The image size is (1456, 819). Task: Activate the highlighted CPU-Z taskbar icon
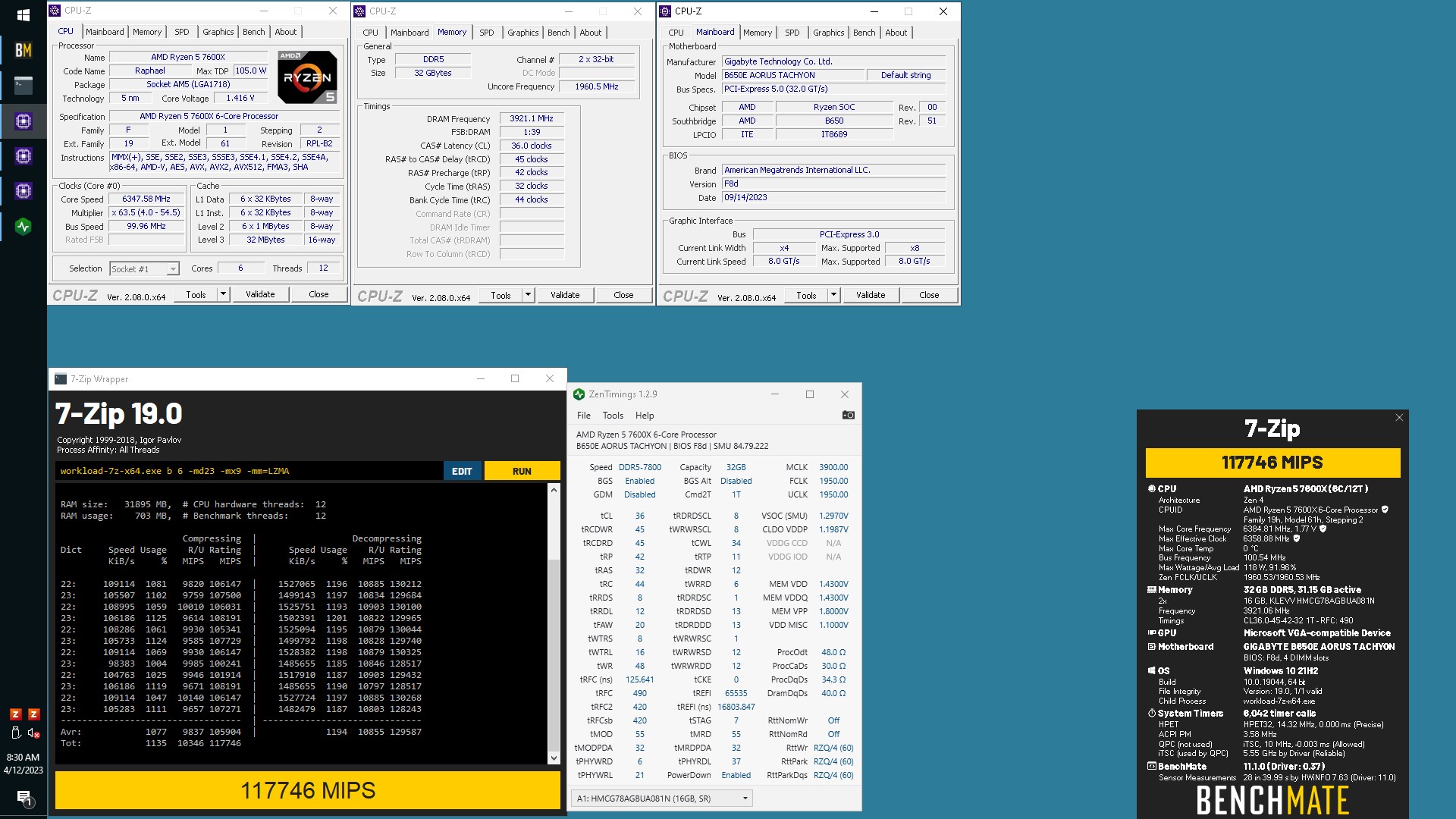coord(23,121)
